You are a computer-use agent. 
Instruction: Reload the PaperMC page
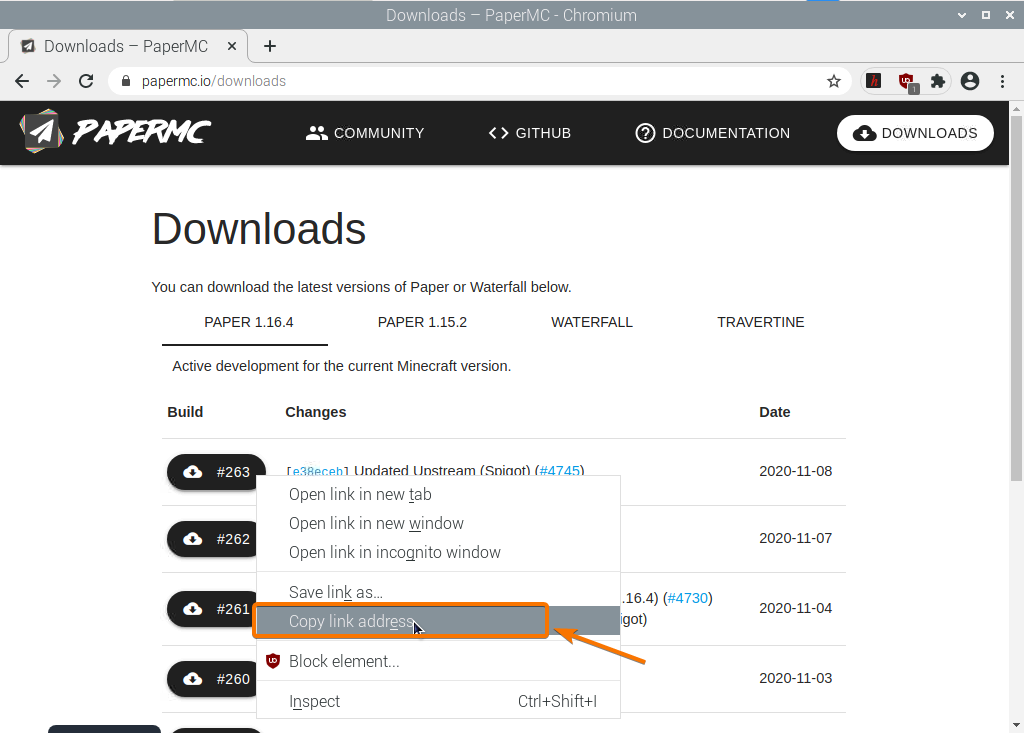(86, 81)
